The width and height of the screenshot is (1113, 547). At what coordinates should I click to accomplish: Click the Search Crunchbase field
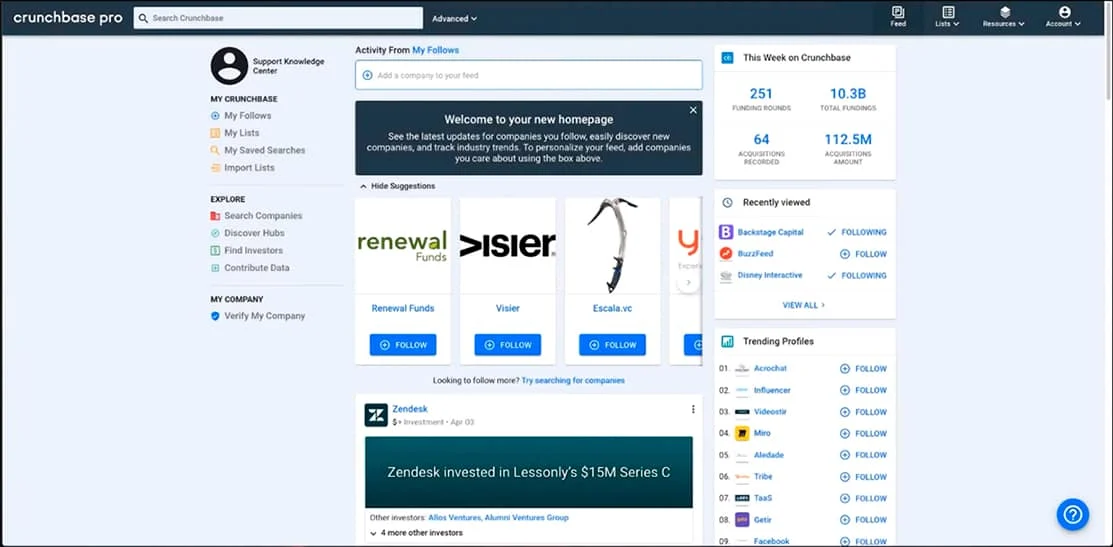[278, 18]
